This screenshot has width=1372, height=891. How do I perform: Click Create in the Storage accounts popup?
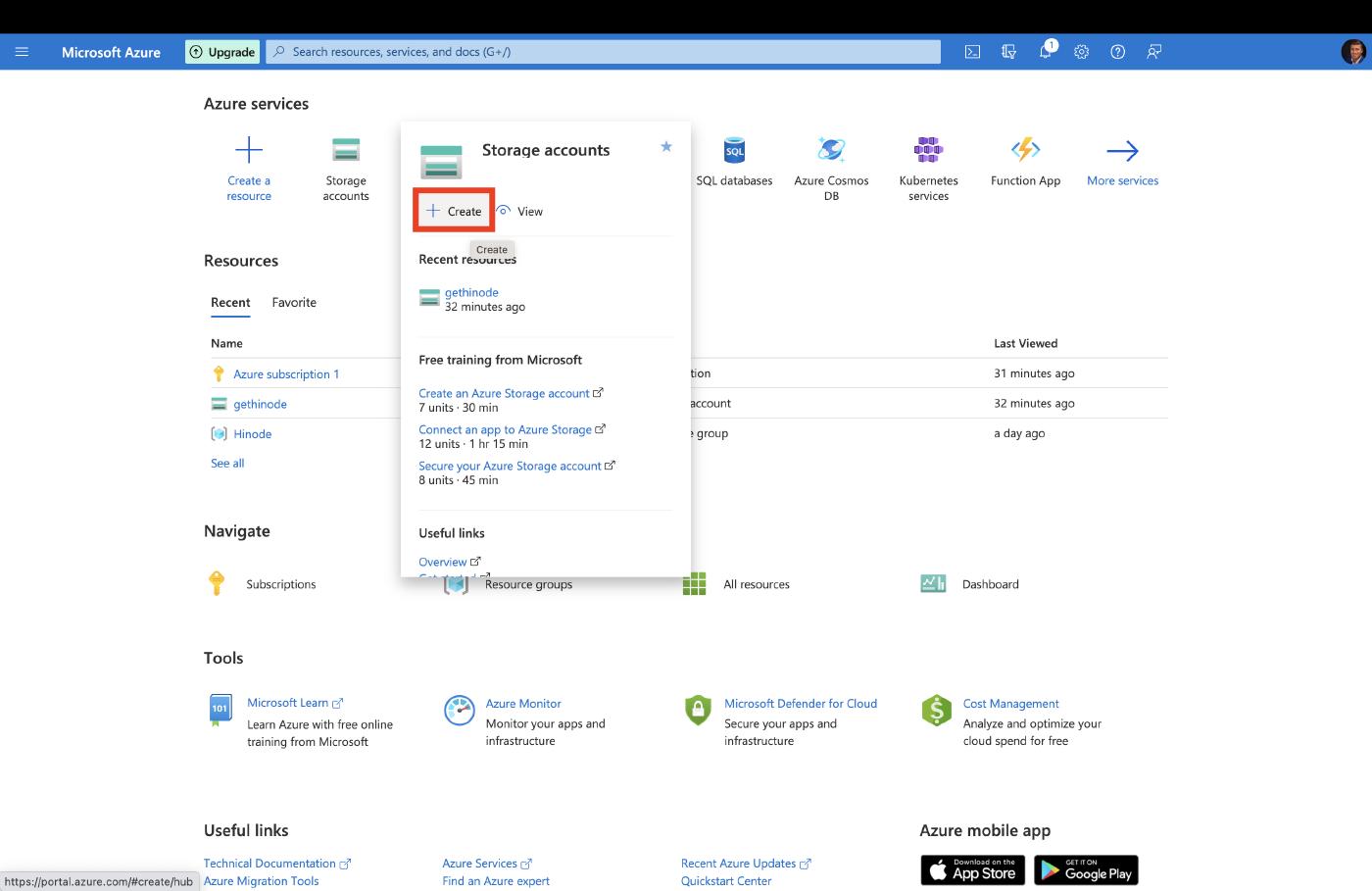(454, 211)
